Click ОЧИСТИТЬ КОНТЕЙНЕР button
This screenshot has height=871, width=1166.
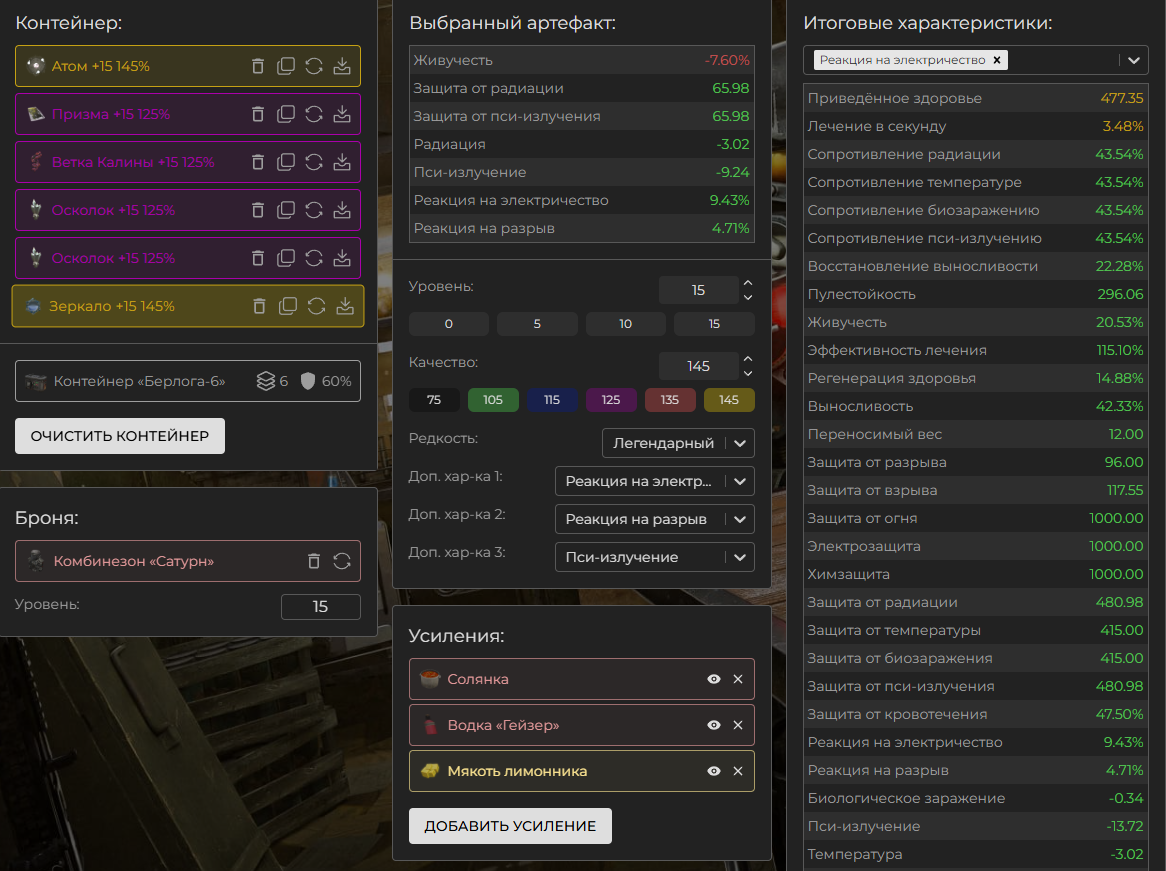pyautogui.click(x=120, y=436)
